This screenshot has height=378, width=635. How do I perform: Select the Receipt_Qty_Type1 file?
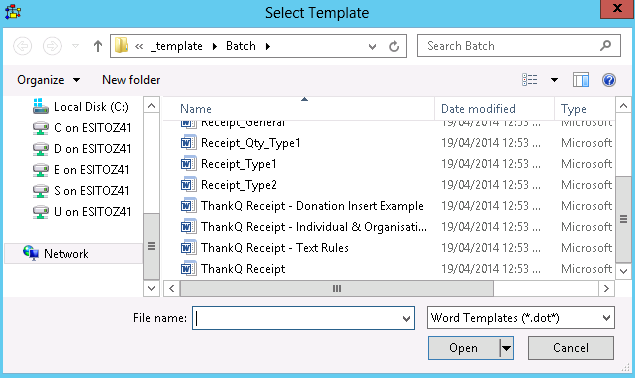pos(250,143)
